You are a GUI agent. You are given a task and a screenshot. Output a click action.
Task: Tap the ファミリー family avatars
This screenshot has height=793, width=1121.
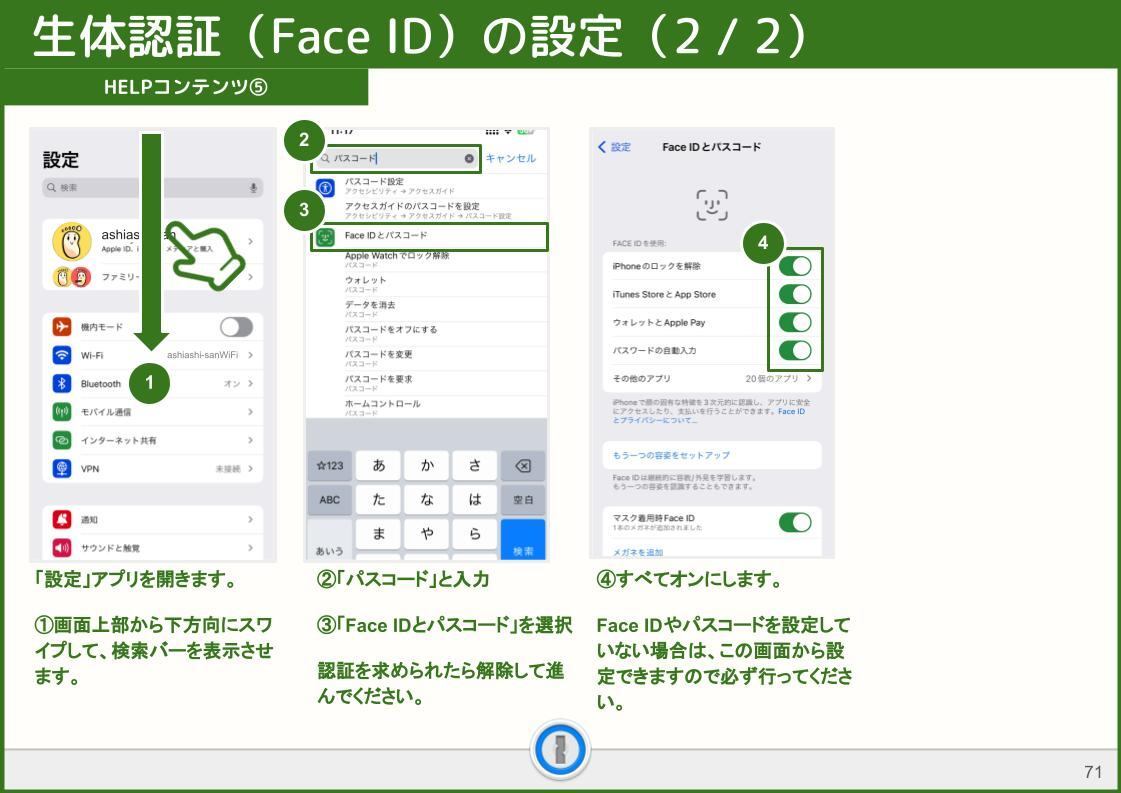point(71,277)
